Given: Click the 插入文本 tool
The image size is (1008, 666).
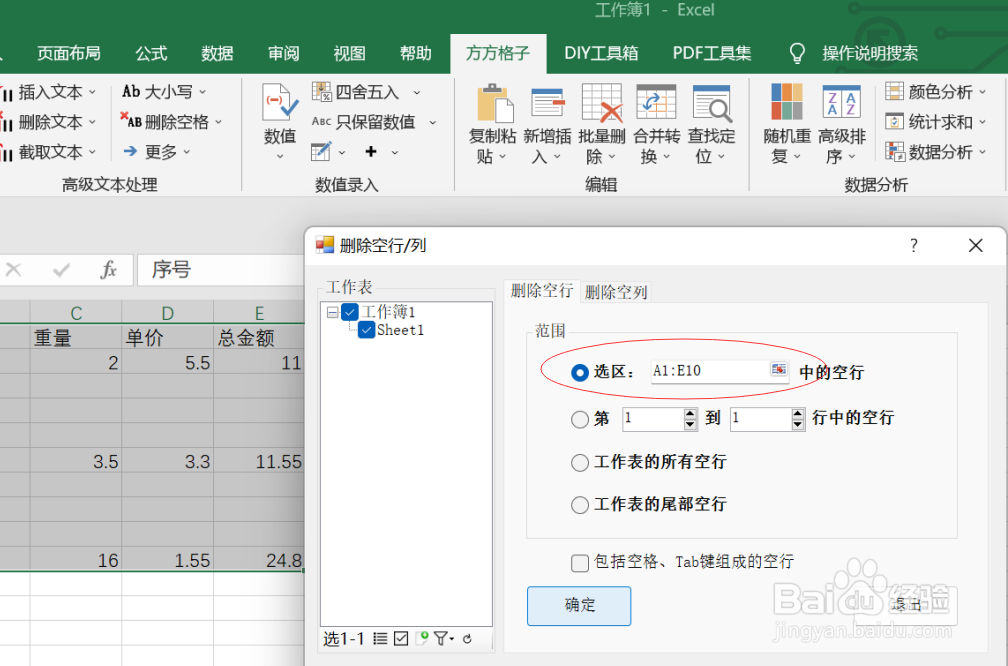Looking at the screenshot, I should [48, 93].
